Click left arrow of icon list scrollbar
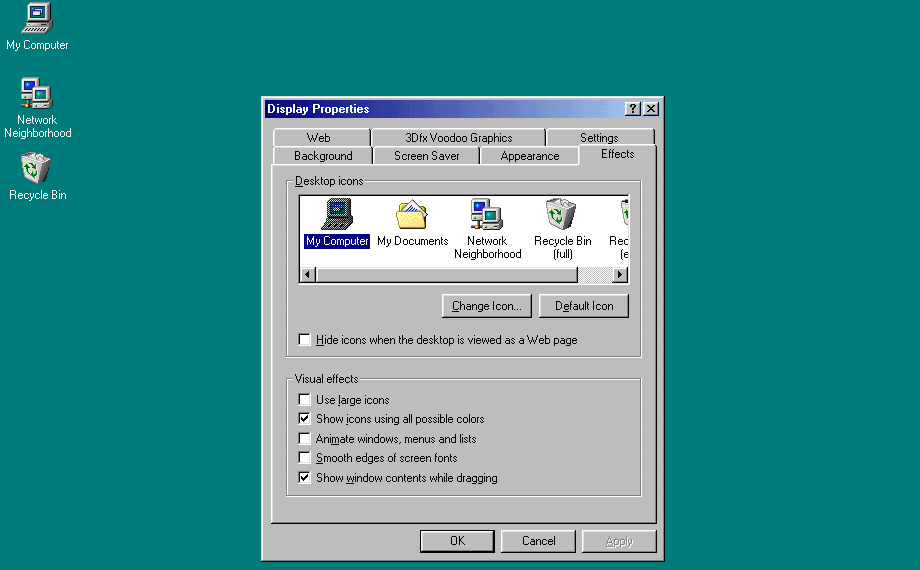This screenshot has width=920, height=570. (x=308, y=275)
